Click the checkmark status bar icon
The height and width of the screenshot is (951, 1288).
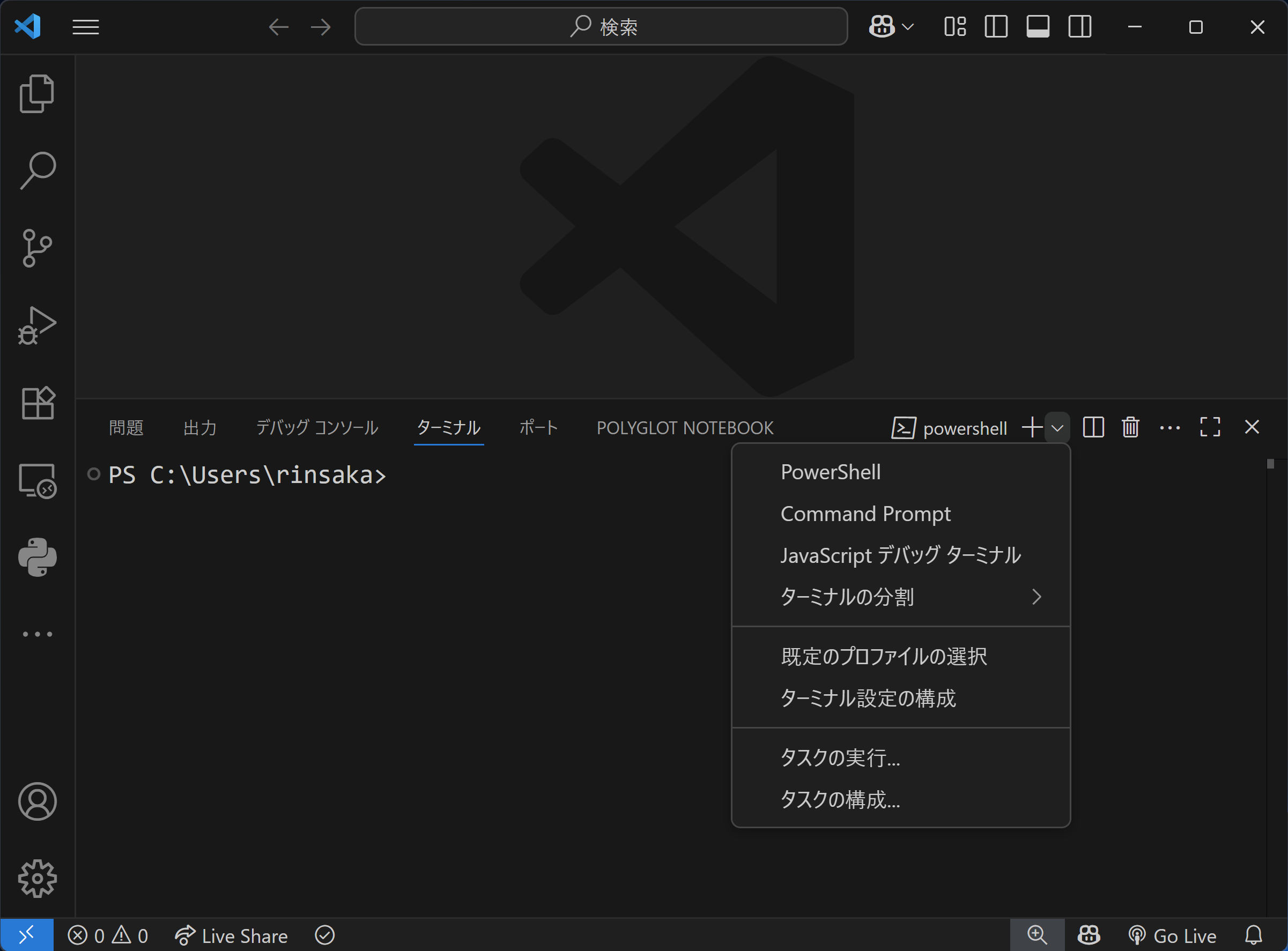point(325,935)
